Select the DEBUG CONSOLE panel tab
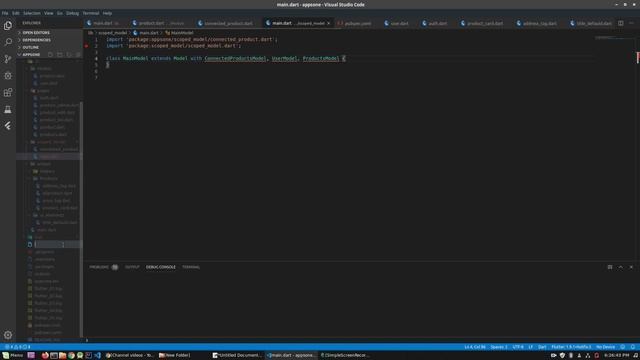This screenshot has width=640, height=360. tap(161, 267)
